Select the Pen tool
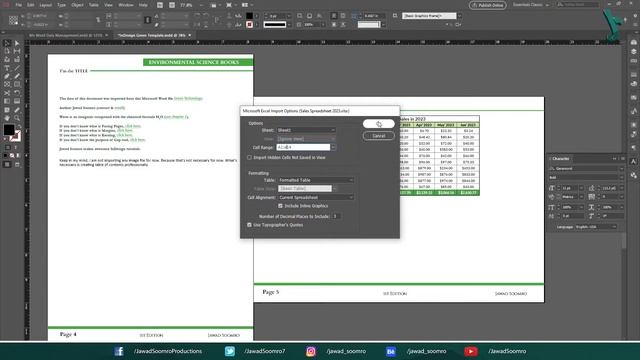Screen dimensions: 640x360 [7, 76]
